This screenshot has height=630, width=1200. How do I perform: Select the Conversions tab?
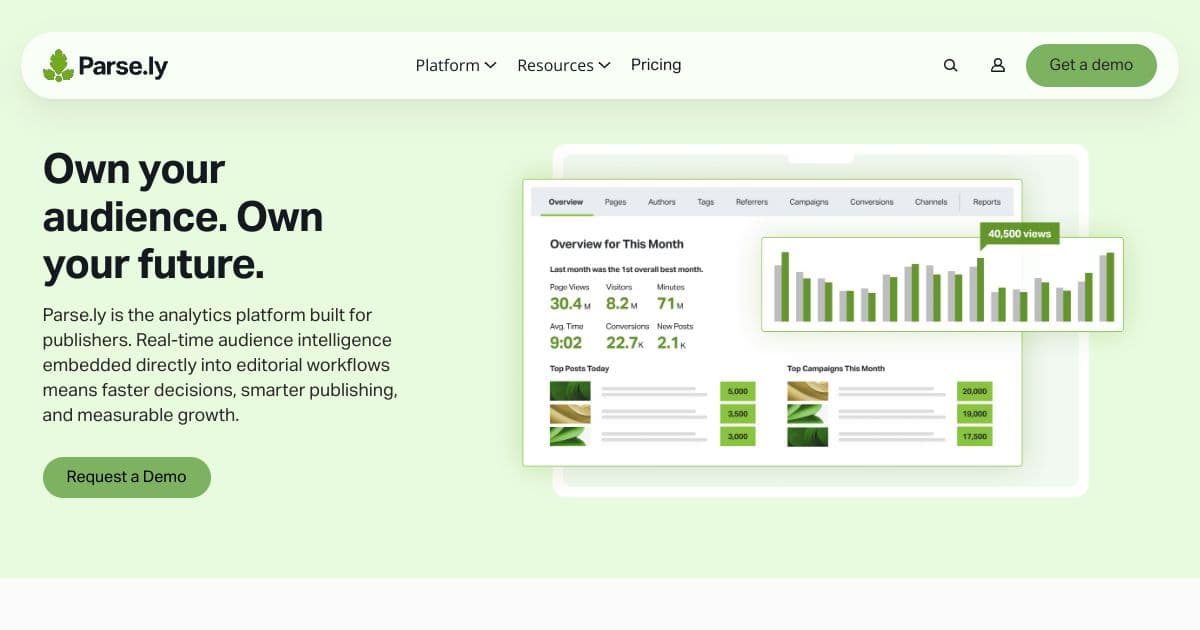click(x=871, y=201)
